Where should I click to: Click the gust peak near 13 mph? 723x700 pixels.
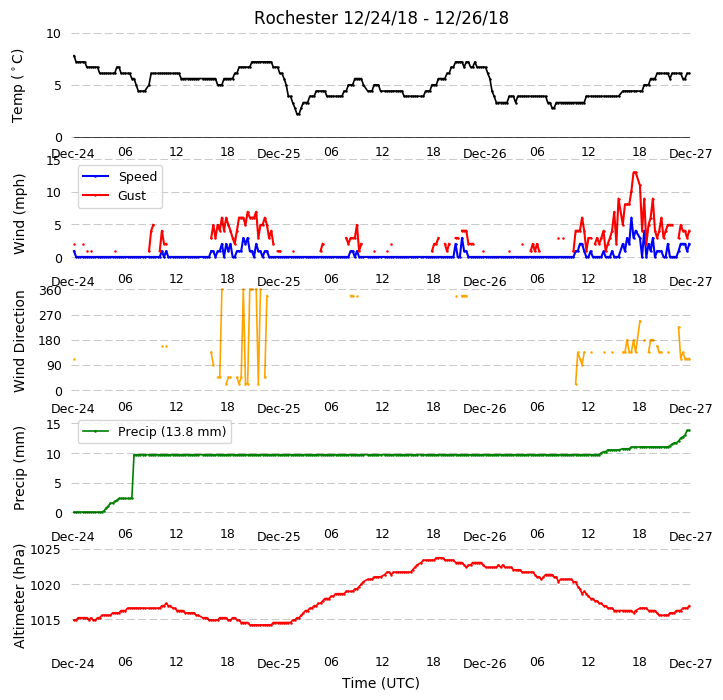point(635,173)
